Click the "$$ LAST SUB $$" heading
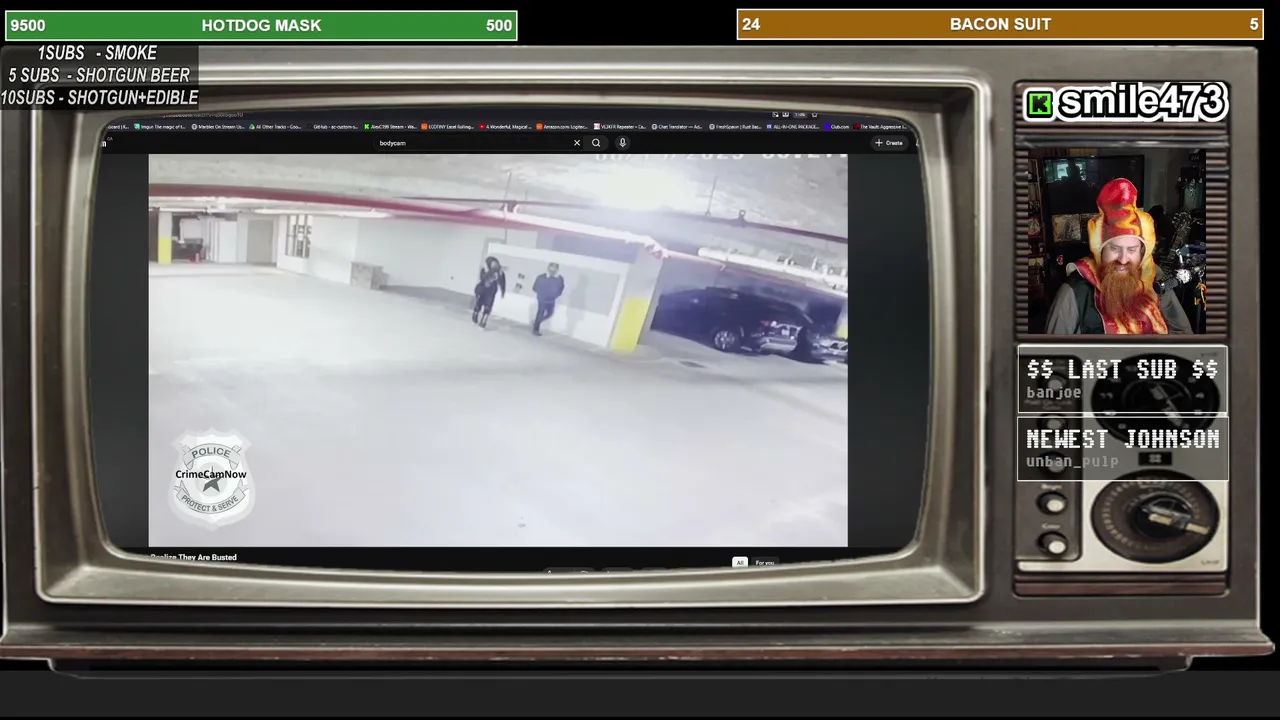The width and height of the screenshot is (1280, 720). [x=1122, y=369]
